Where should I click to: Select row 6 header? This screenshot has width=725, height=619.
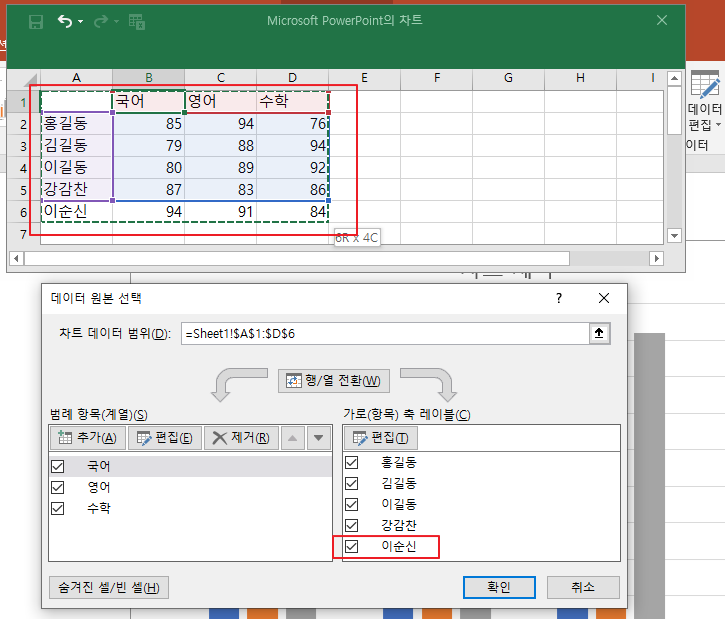pos(24,212)
